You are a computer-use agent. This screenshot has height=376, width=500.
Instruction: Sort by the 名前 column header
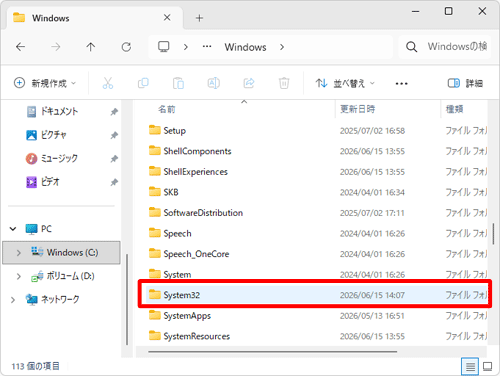[167, 109]
